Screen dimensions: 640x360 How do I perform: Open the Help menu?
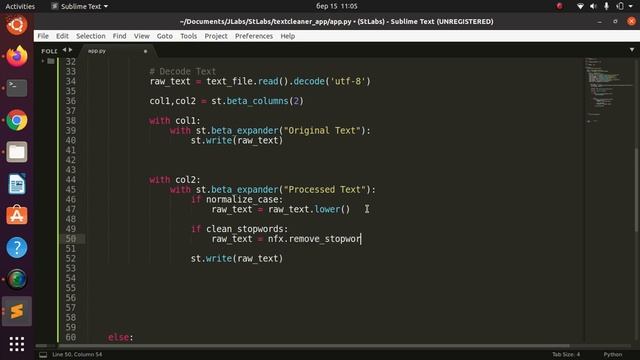click(x=288, y=36)
